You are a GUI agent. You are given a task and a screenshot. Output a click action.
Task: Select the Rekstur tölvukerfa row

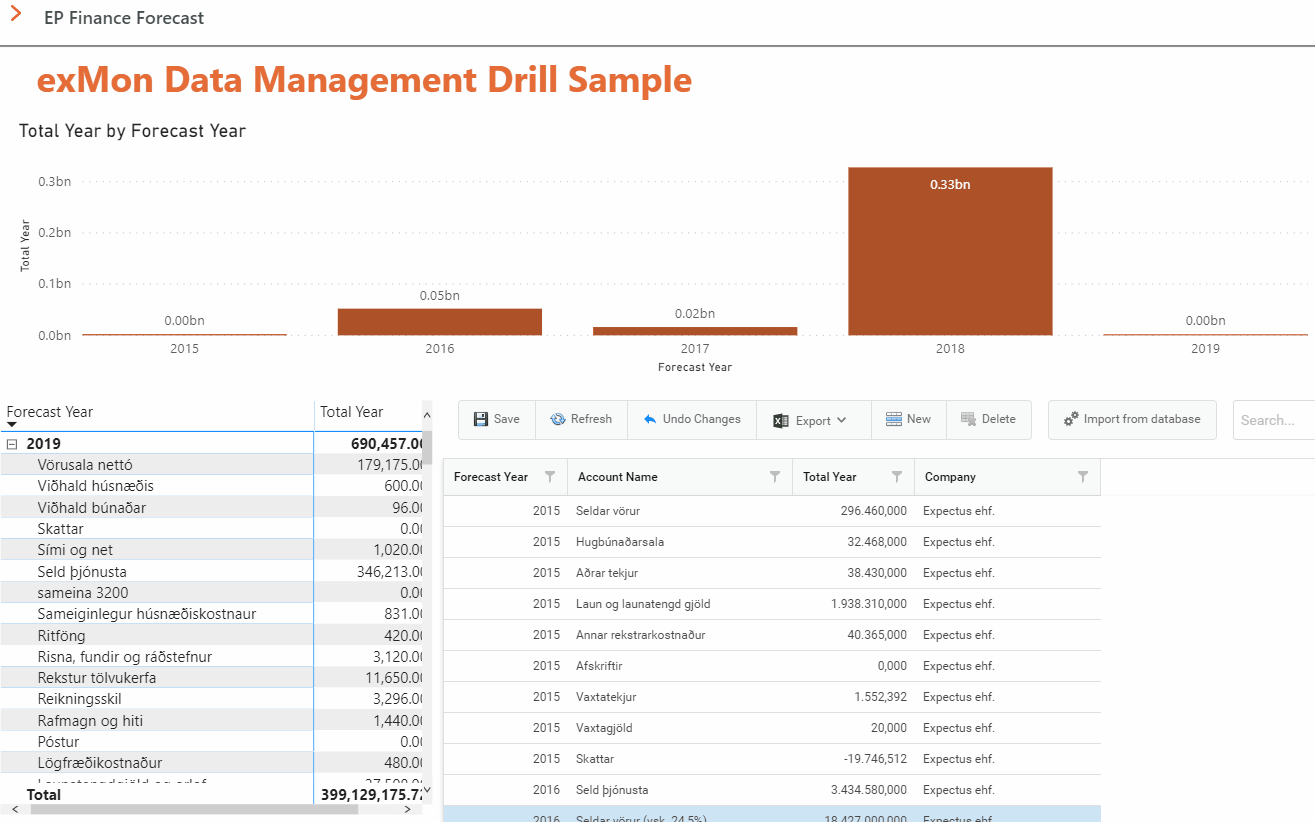[x=211, y=678]
